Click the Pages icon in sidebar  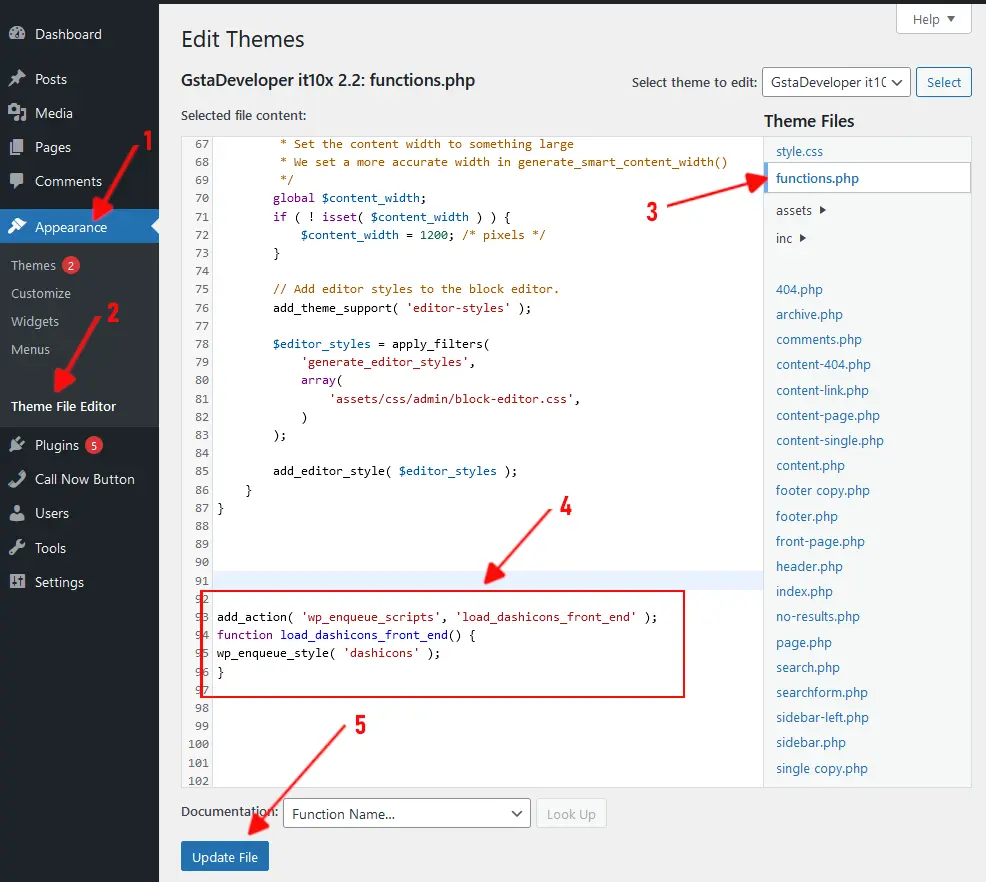(x=18, y=147)
